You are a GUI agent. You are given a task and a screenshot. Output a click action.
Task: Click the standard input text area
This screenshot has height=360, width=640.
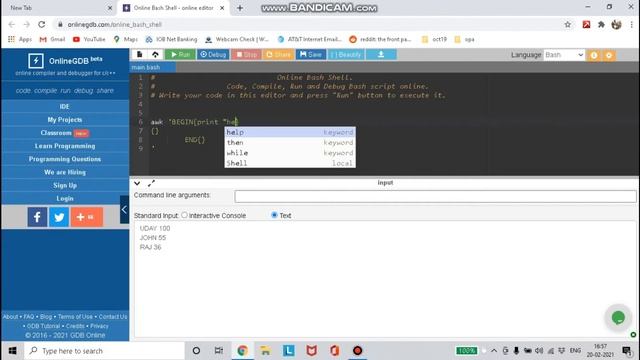click(385, 279)
